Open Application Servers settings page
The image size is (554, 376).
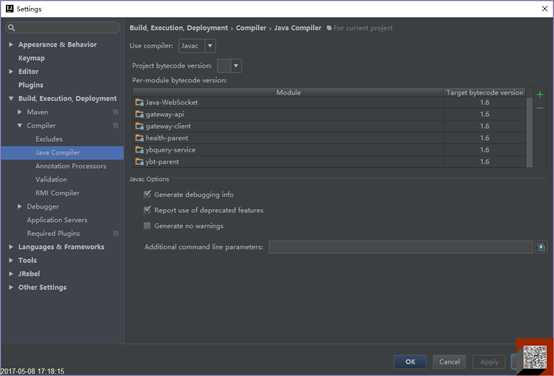tap(57, 220)
